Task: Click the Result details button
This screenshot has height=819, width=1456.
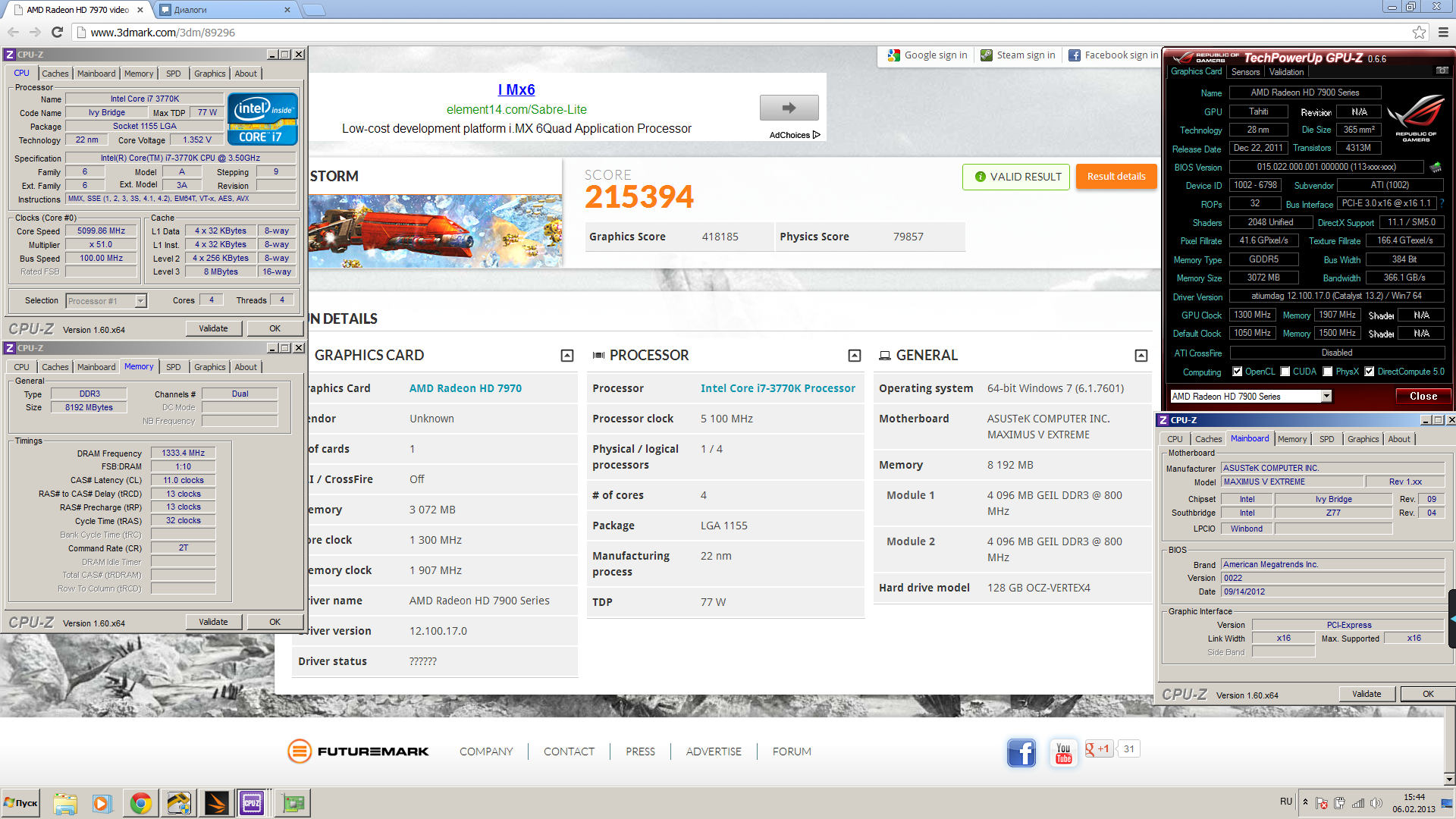Action: (x=1116, y=177)
